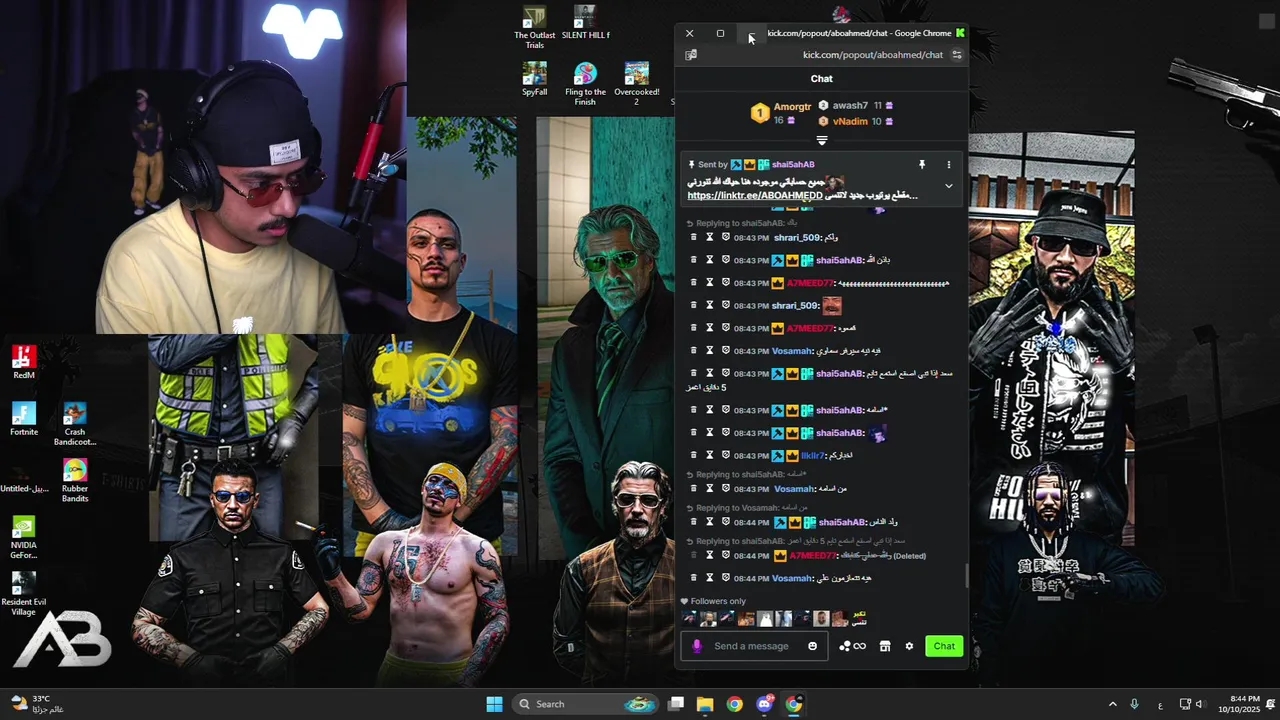Screen dimensions: 1280x720
Task: Open Overcooked! 2 desktop icon
Action: click(x=637, y=84)
